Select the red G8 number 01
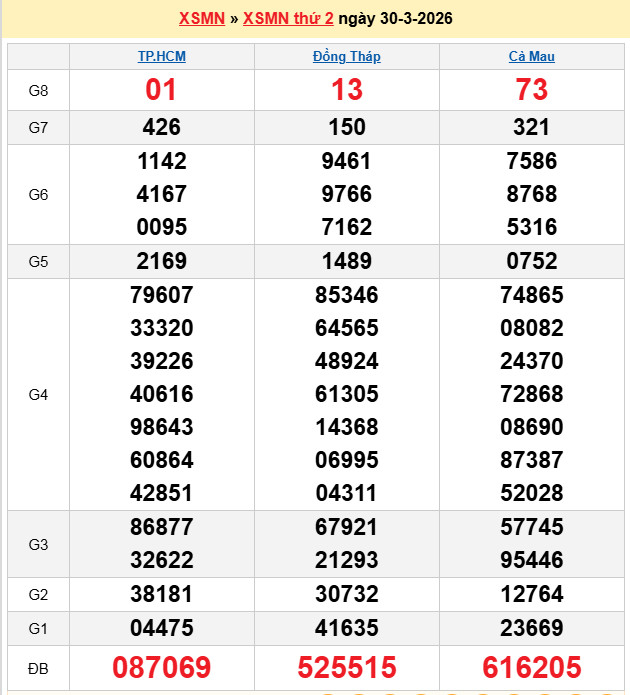630x695 pixels. 161,90
